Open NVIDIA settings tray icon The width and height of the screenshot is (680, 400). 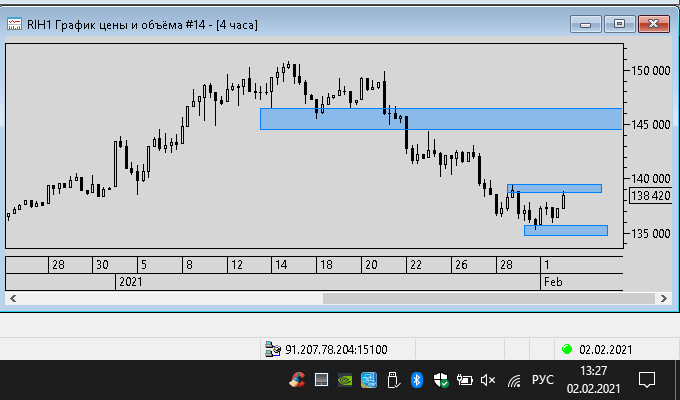[345, 380]
